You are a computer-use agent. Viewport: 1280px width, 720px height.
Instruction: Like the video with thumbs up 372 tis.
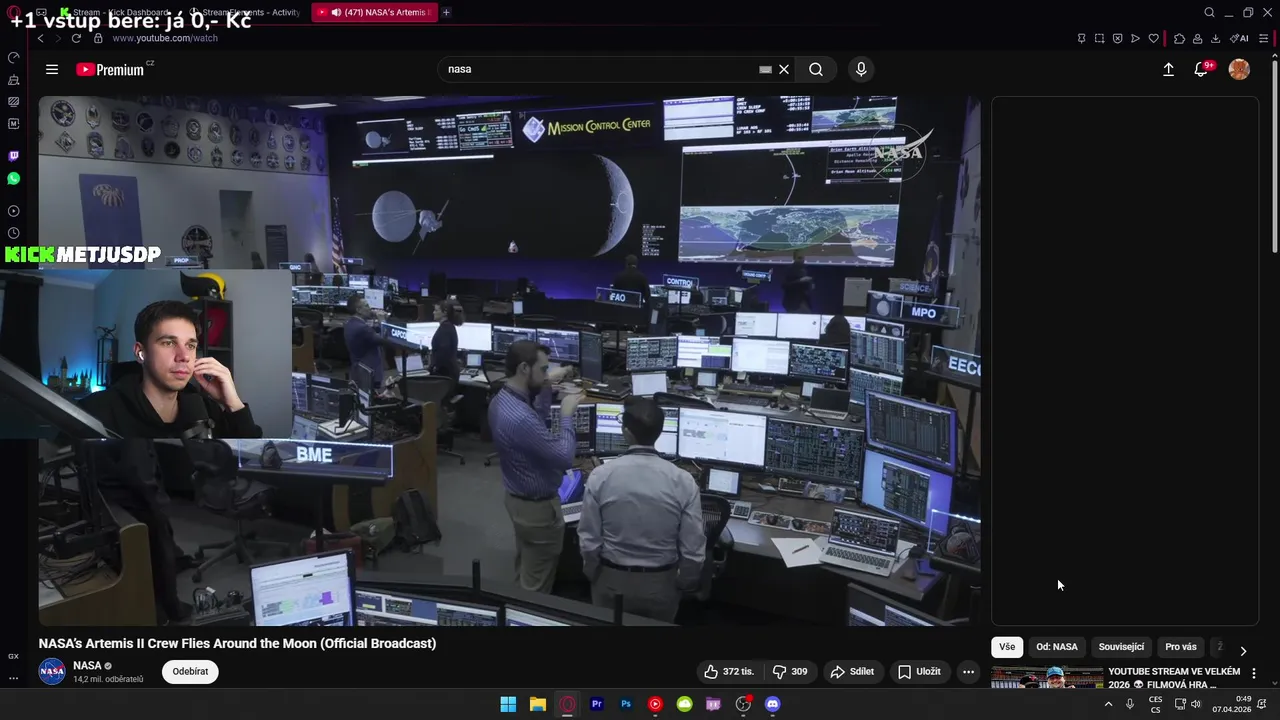tap(729, 672)
